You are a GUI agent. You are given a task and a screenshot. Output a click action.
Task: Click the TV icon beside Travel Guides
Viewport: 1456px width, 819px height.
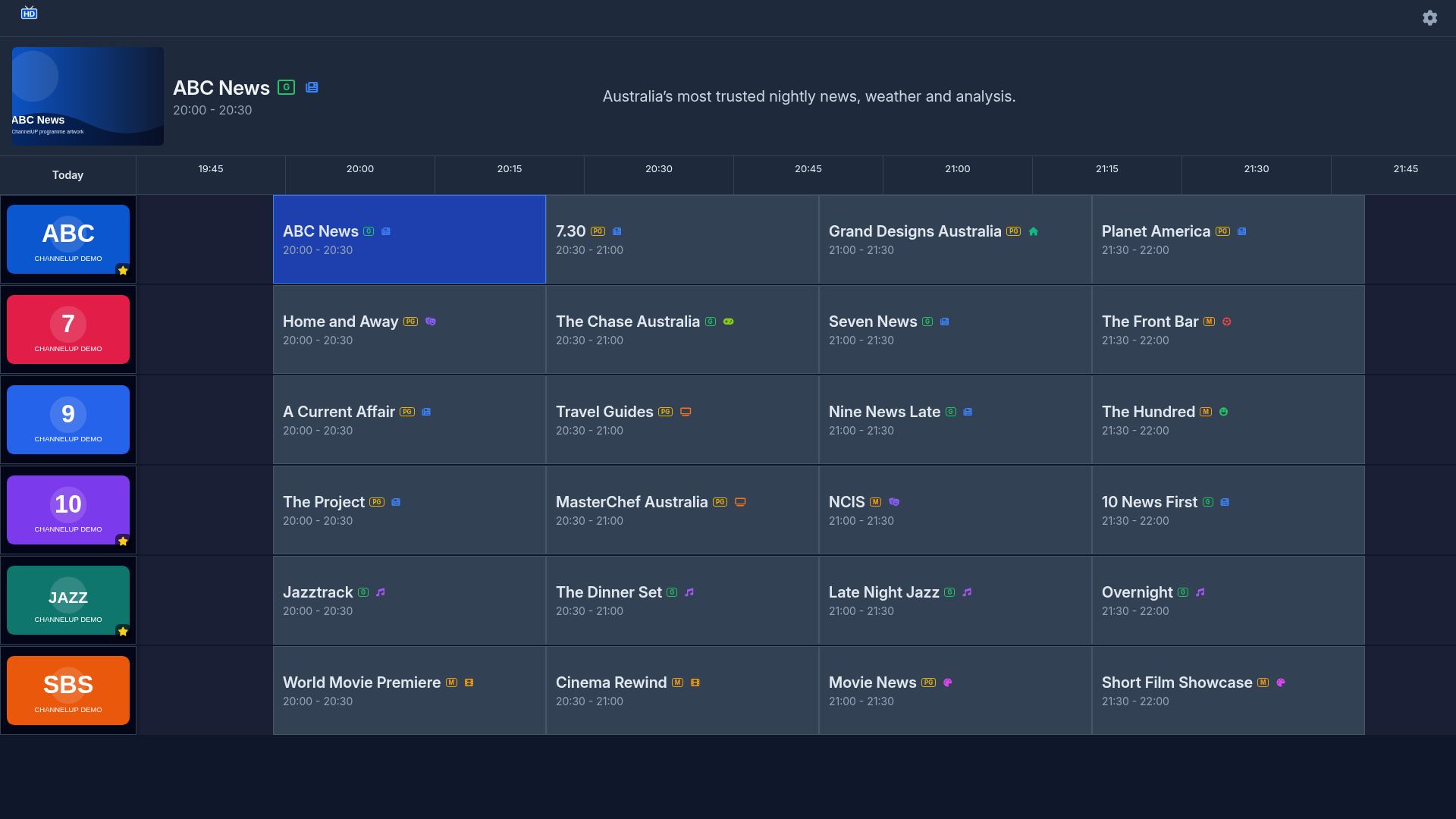point(686,412)
